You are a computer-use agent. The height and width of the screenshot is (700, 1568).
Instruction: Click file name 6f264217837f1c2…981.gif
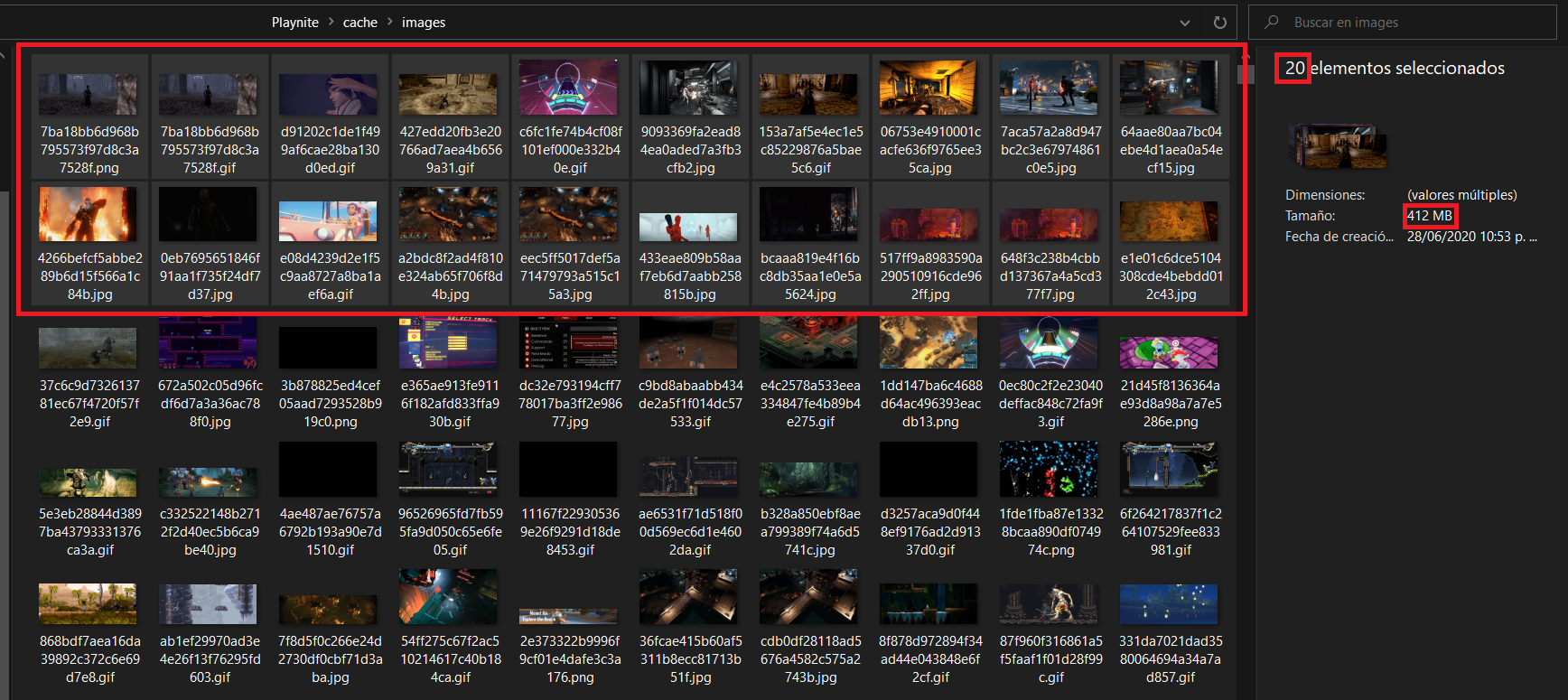[1171, 532]
